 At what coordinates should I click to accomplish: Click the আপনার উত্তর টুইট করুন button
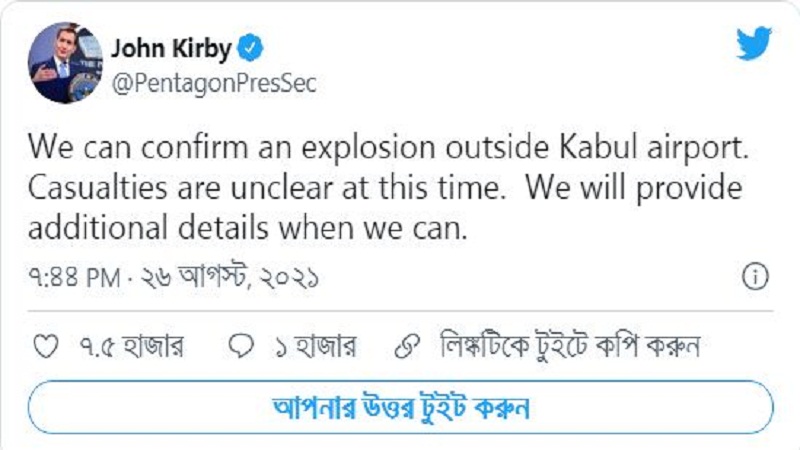point(401,407)
